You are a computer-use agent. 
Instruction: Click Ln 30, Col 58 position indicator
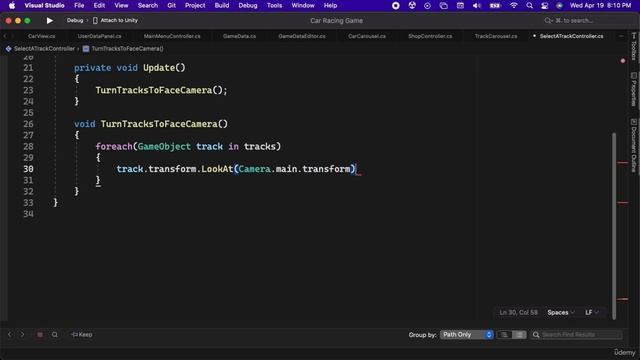(518, 312)
